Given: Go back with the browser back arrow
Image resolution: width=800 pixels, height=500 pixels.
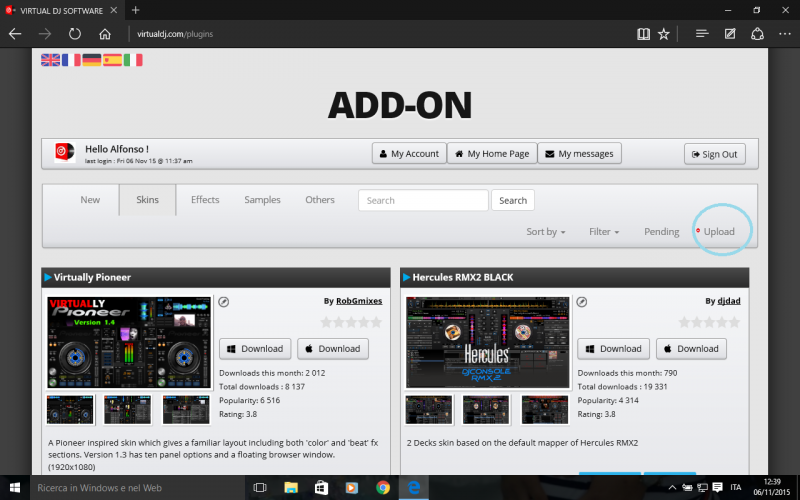Looking at the screenshot, I should coord(15,34).
